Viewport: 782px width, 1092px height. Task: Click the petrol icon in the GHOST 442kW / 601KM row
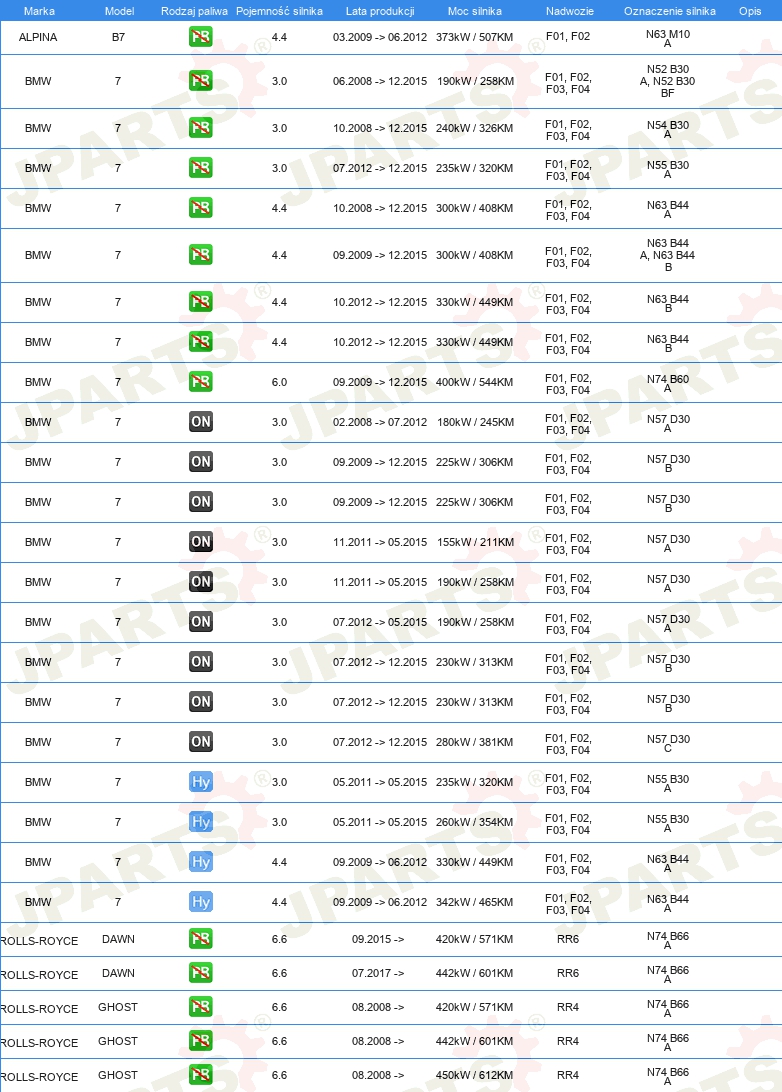click(201, 1041)
